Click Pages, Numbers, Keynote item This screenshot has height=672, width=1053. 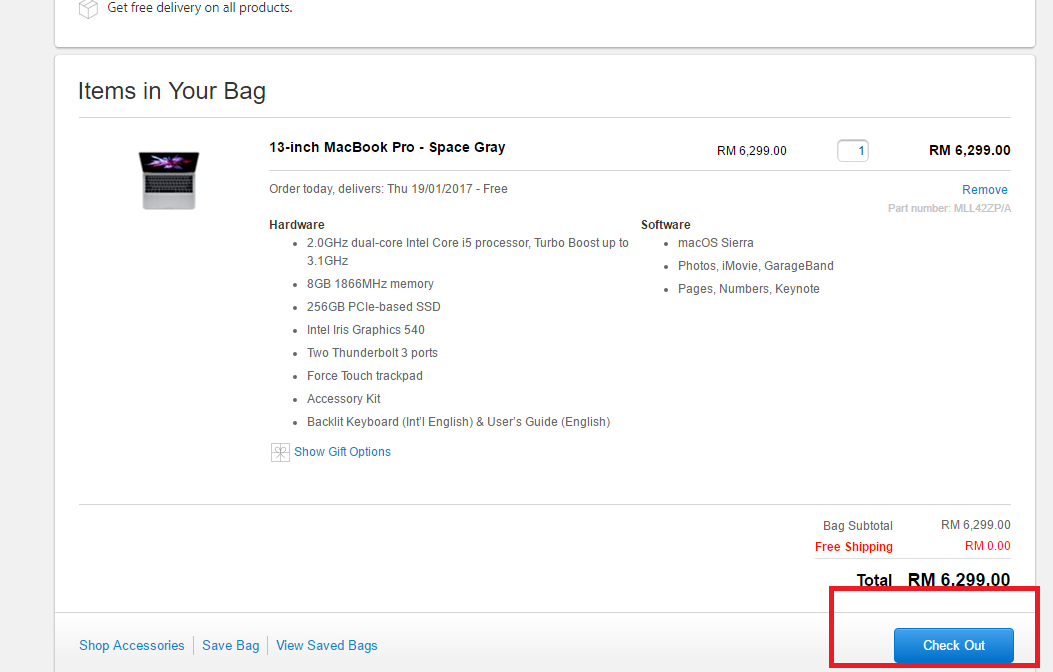point(748,289)
